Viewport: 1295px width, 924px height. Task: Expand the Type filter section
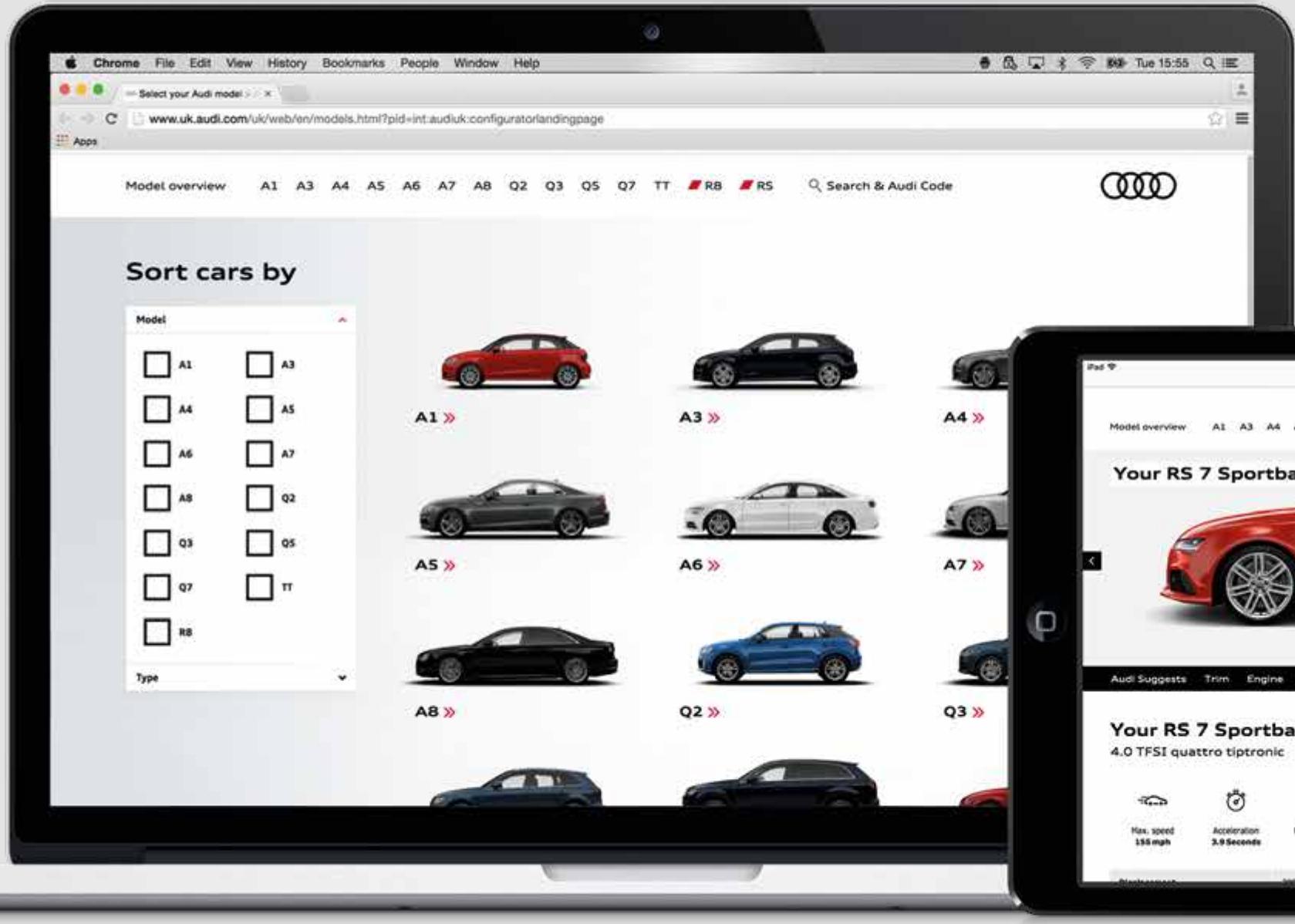coord(342,678)
